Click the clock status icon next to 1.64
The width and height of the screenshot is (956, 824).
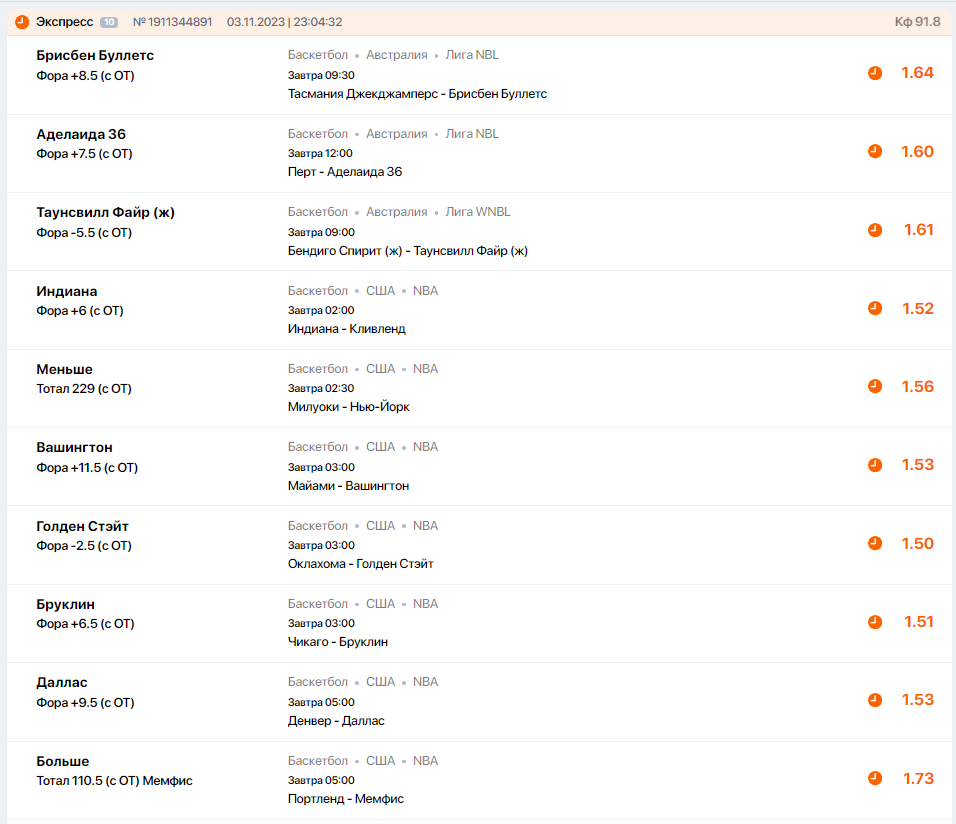pos(875,73)
